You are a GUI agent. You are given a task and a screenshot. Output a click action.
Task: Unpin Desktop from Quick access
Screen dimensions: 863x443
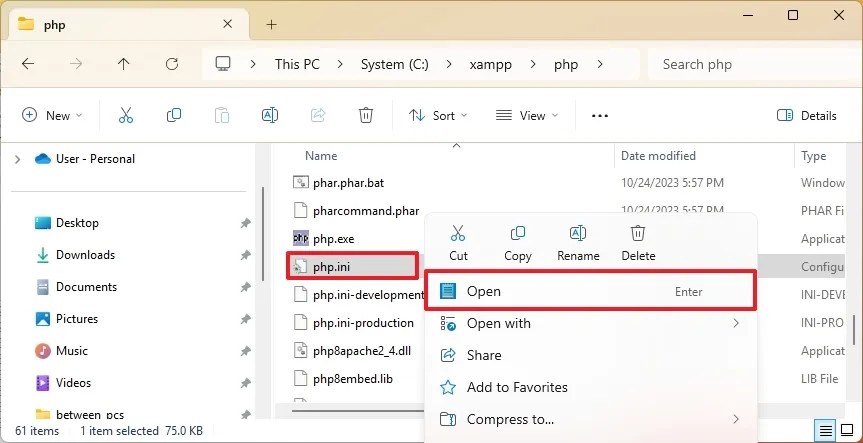click(245, 223)
